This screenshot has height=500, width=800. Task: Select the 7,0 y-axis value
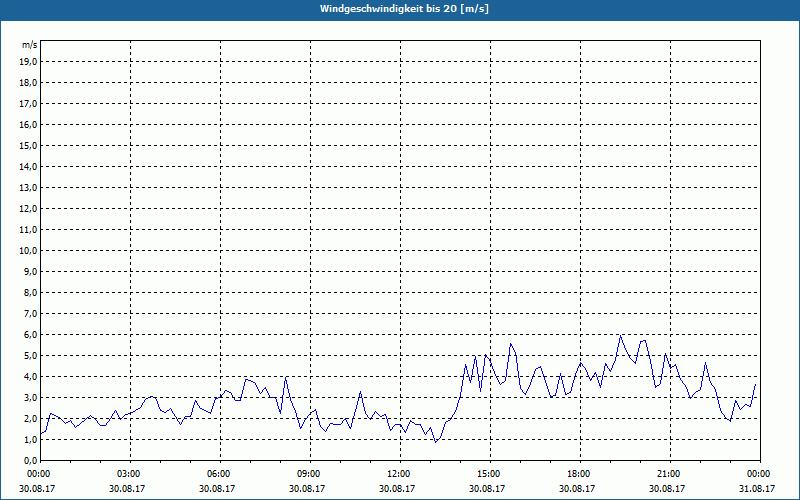click(31, 313)
